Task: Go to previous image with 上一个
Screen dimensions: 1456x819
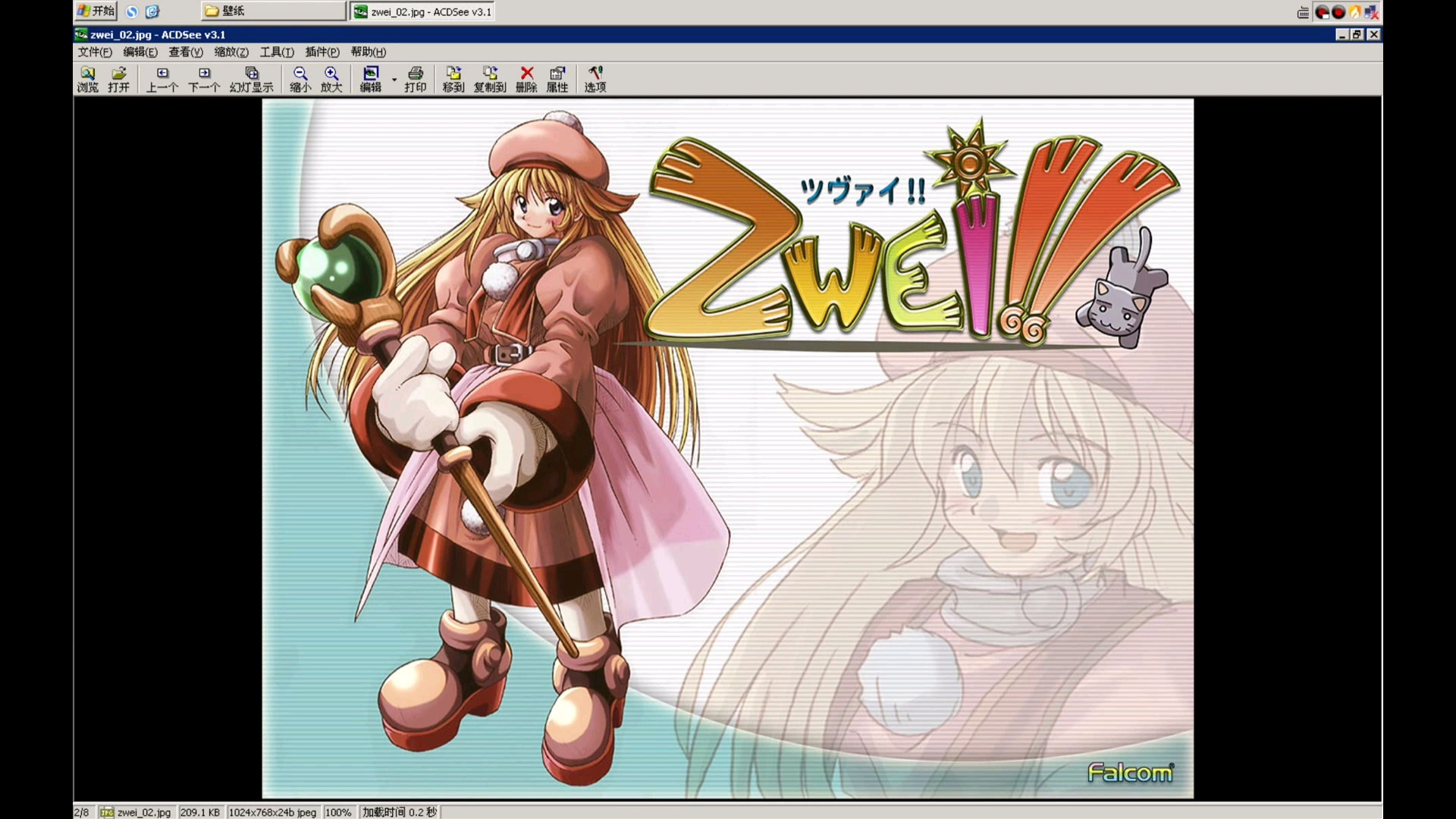Action: pyautogui.click(x=162, y=79)
